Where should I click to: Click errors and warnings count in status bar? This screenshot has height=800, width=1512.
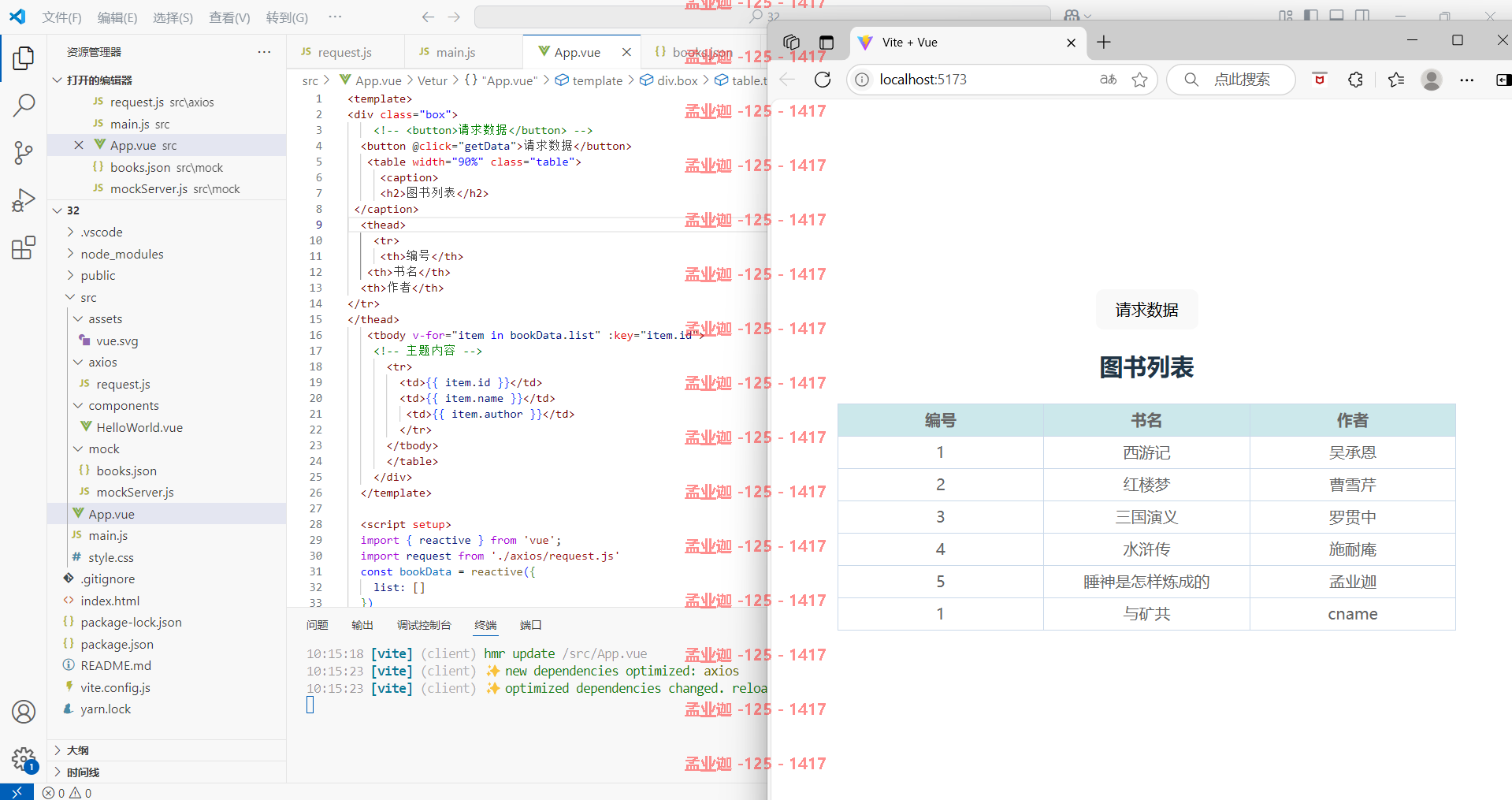[68, 793]
